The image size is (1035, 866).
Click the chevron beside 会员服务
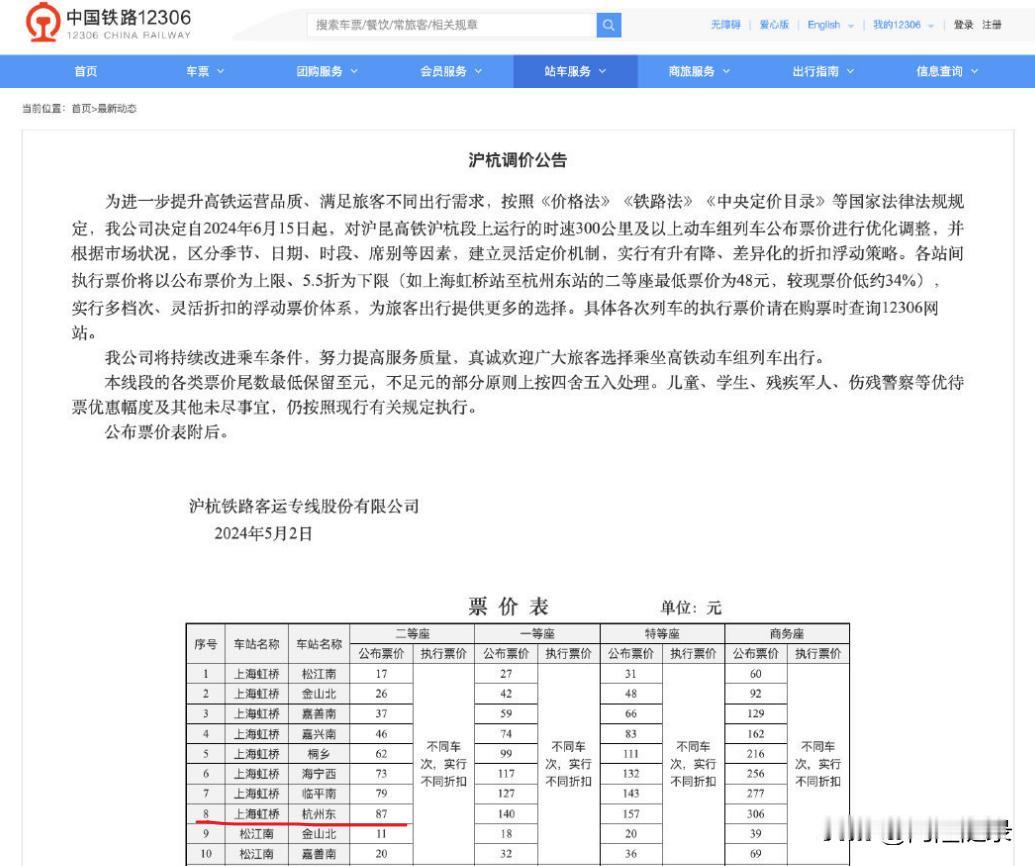click(x=478, y=71)
